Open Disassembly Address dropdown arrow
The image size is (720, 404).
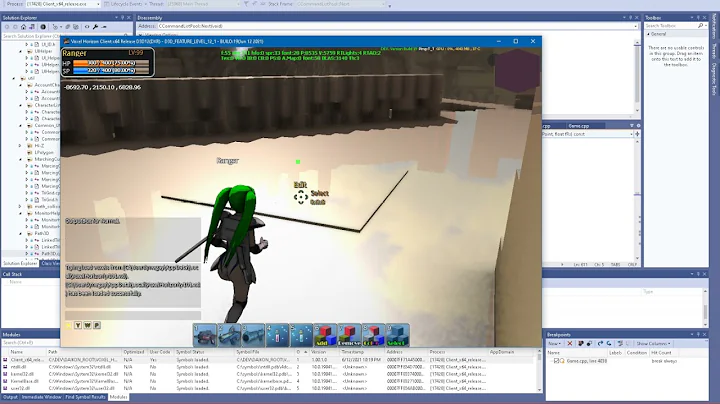636,26
